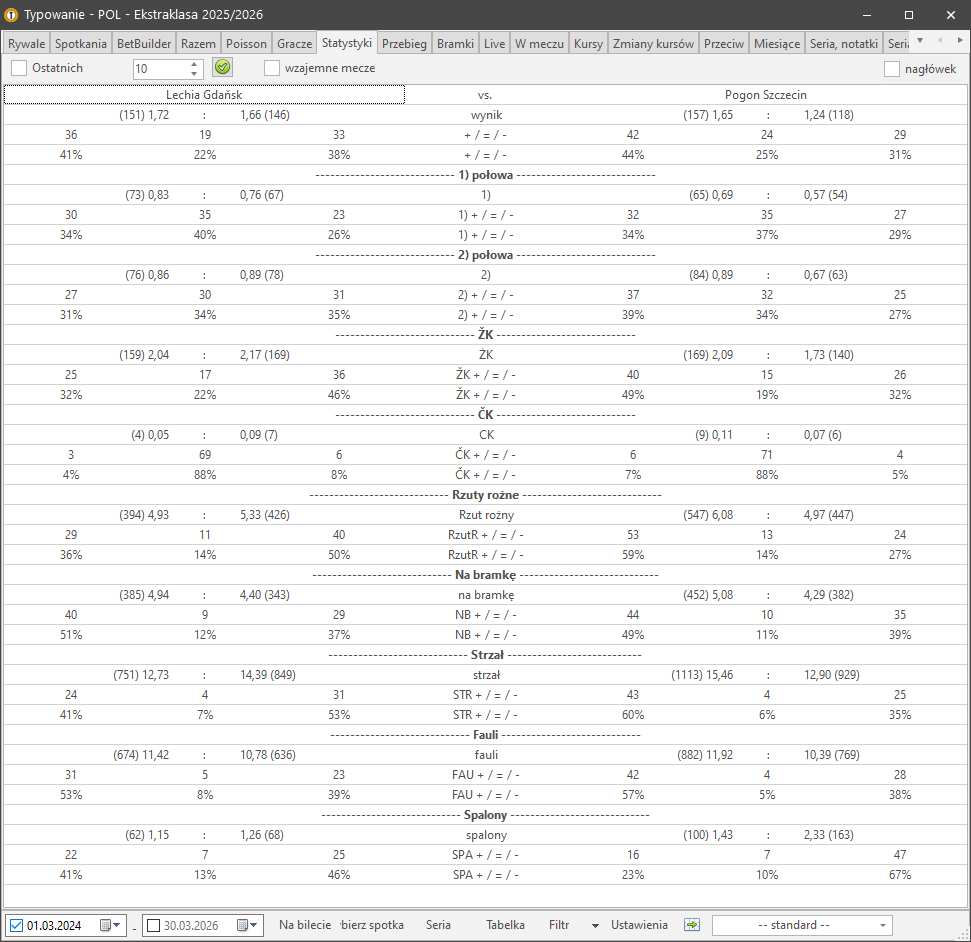Open Ustawienia settings
Screen dimensions: 971x942
tap(639, 925)
